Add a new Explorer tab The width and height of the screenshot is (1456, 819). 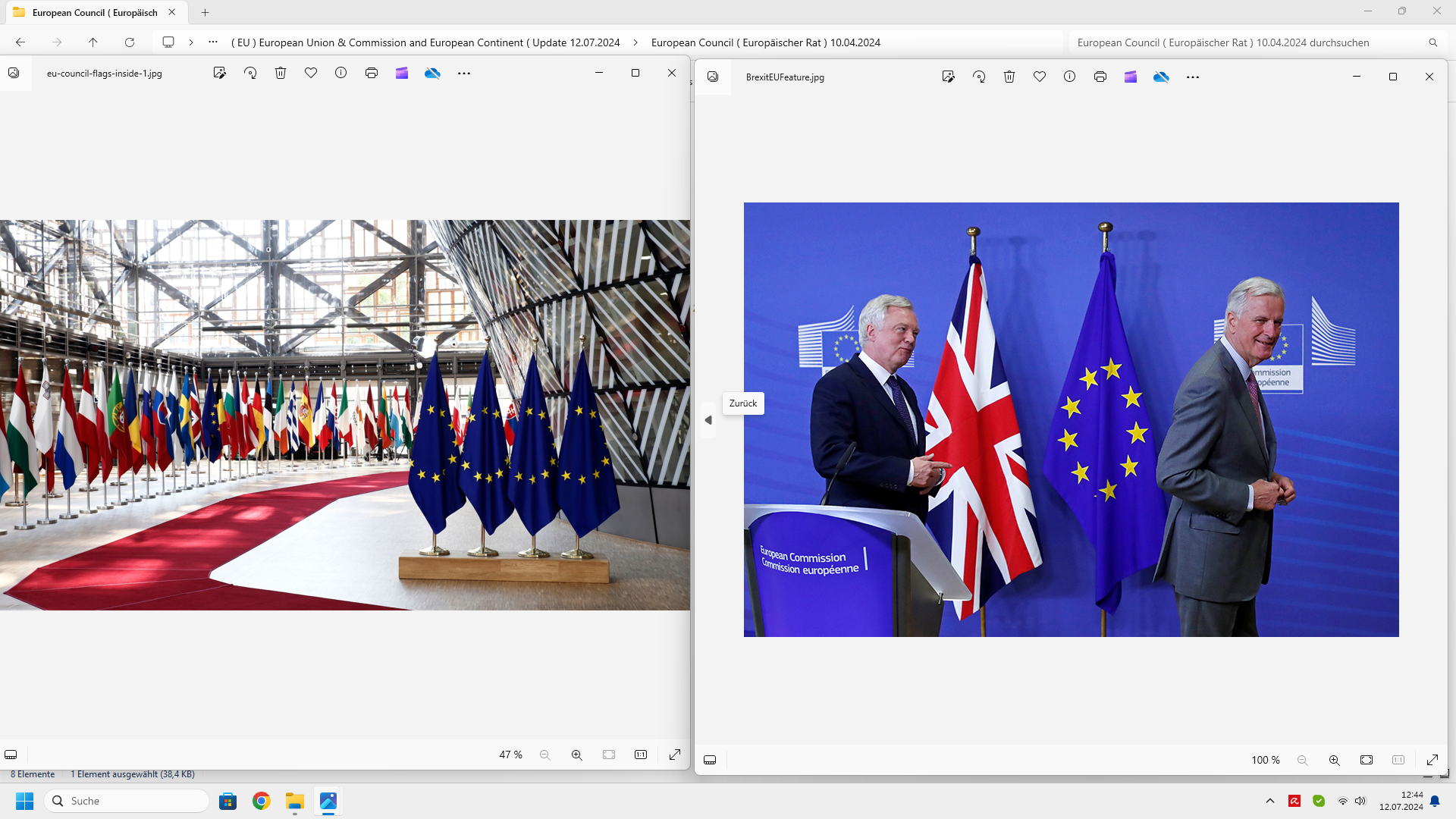coord(205,12)
